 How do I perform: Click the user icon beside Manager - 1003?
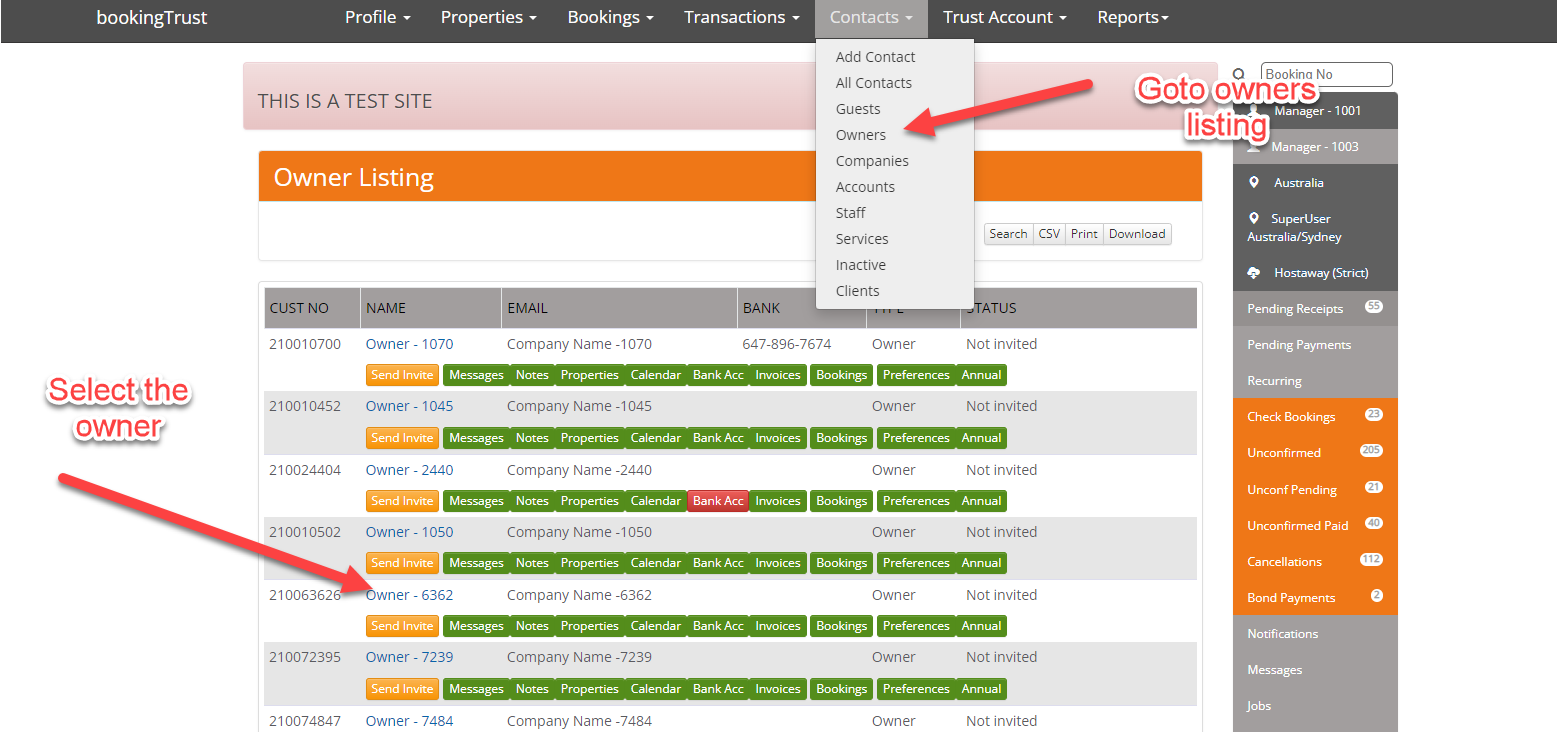[x=1255, y=146]
